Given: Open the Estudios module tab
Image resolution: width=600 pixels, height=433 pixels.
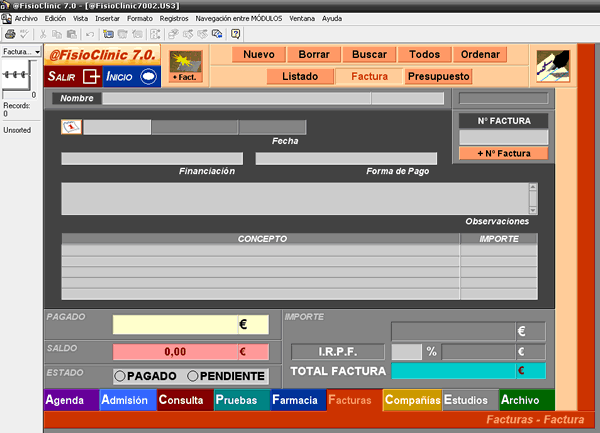Looking at the screenshot, I should 471,400.
